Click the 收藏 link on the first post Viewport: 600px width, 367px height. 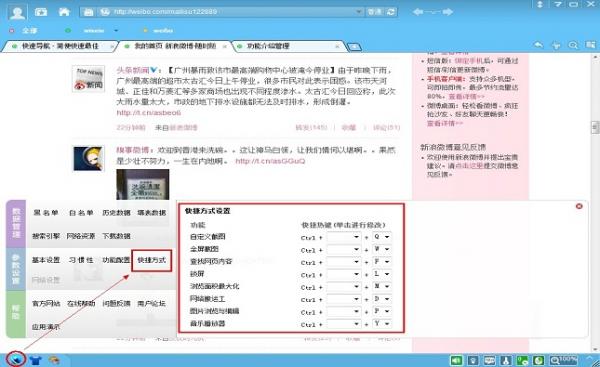[349, 127]
